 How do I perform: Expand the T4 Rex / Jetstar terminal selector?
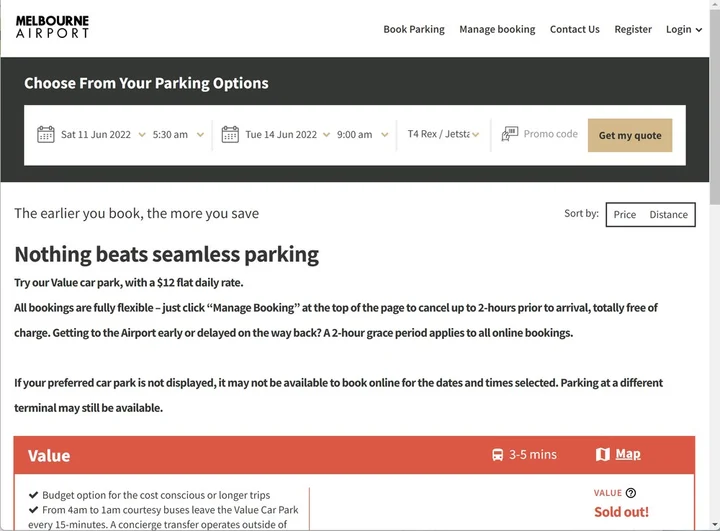[443, 134]
